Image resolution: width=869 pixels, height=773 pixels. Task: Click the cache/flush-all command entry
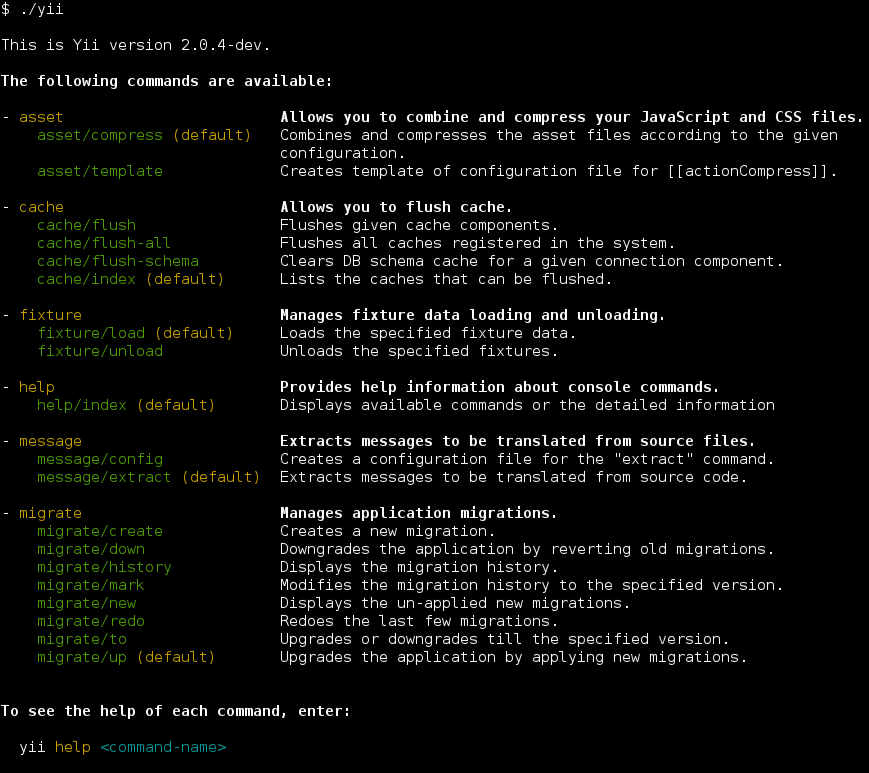[x=103, y=243]
